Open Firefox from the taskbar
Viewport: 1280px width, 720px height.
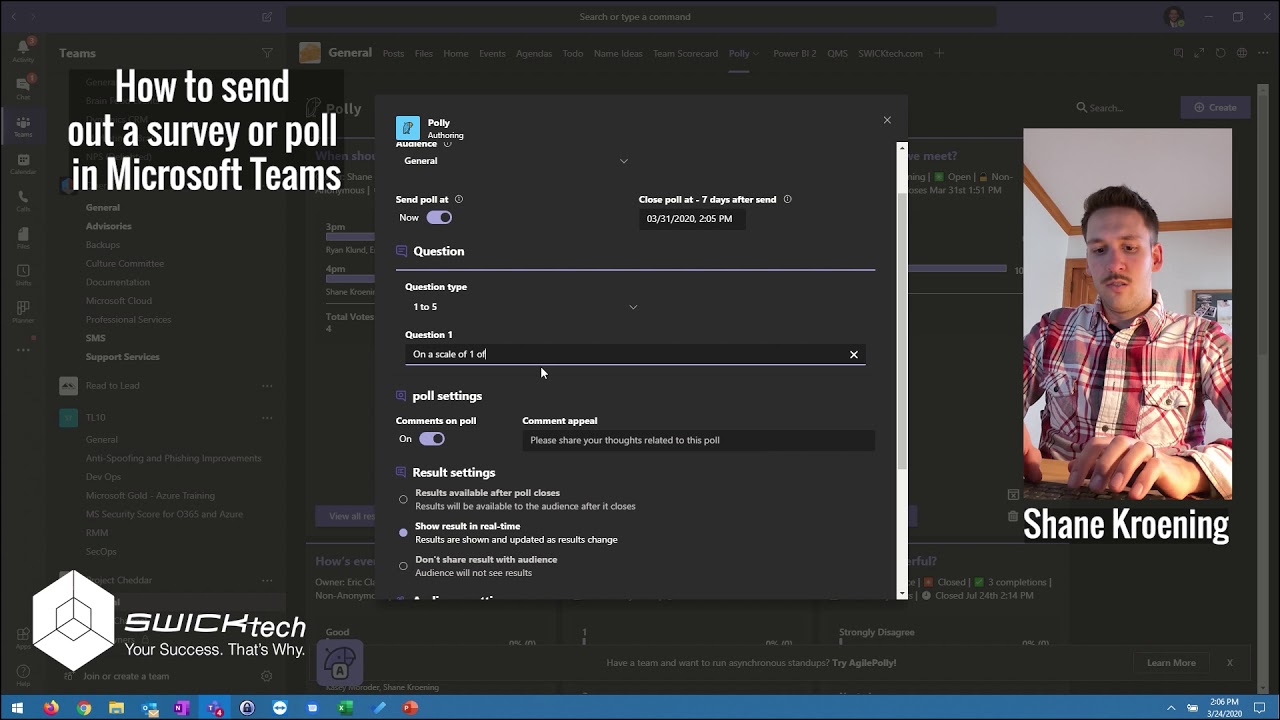(51, 708)
